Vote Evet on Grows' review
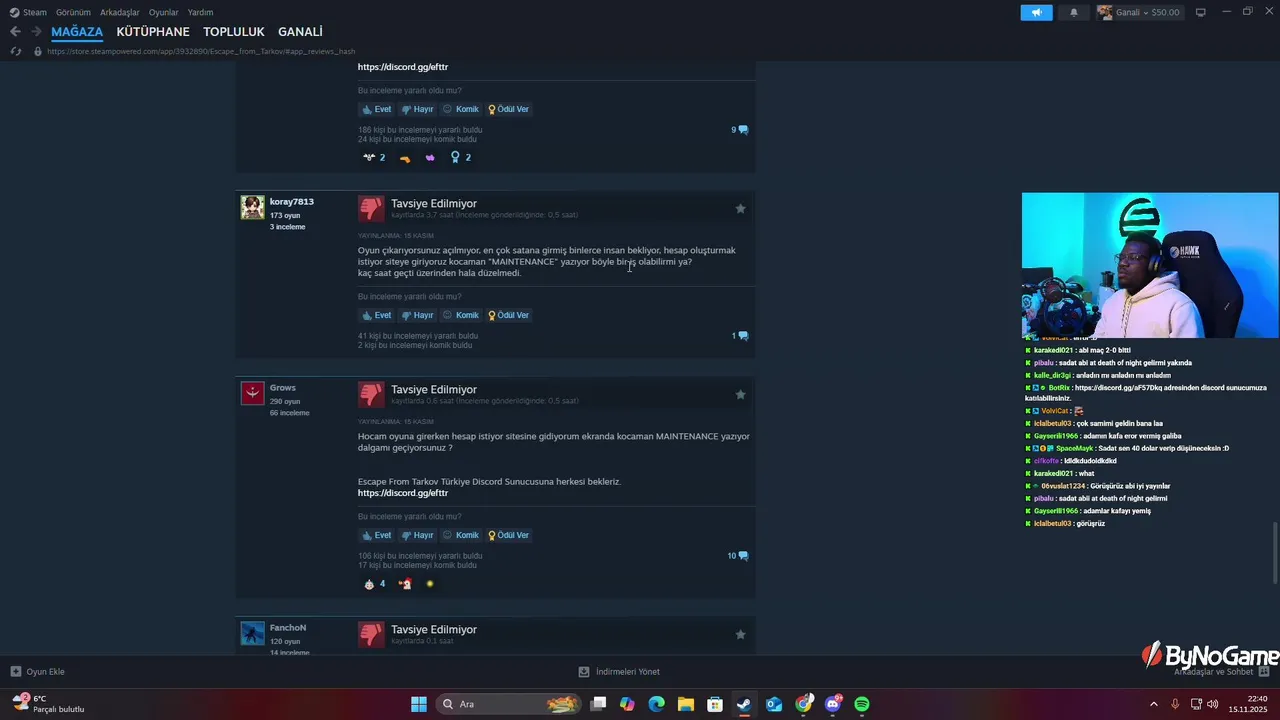 tap(376, 535)
